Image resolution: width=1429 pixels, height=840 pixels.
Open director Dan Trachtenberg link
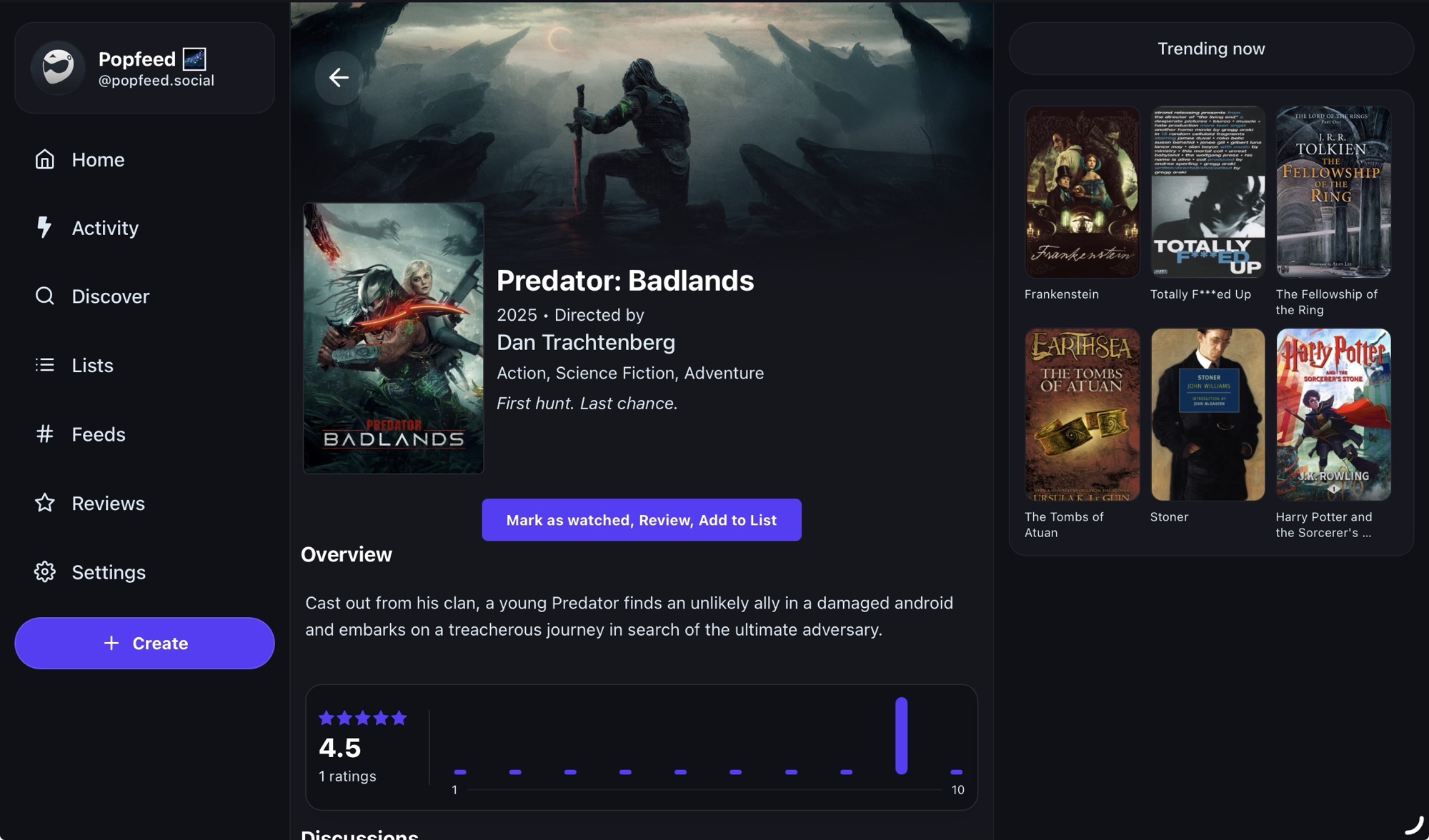coord(585,342)
